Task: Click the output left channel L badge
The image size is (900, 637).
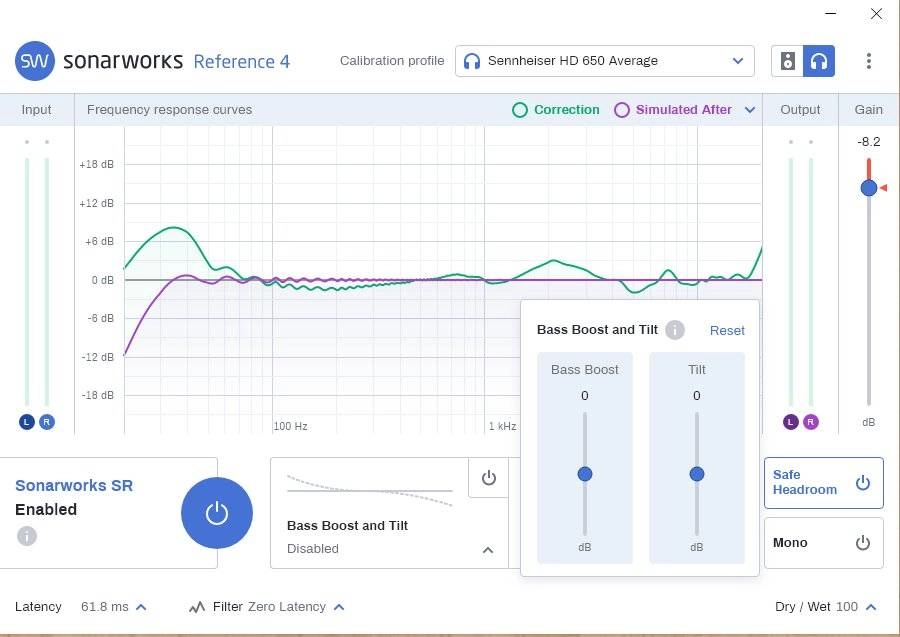Action: tap(790, 422)
